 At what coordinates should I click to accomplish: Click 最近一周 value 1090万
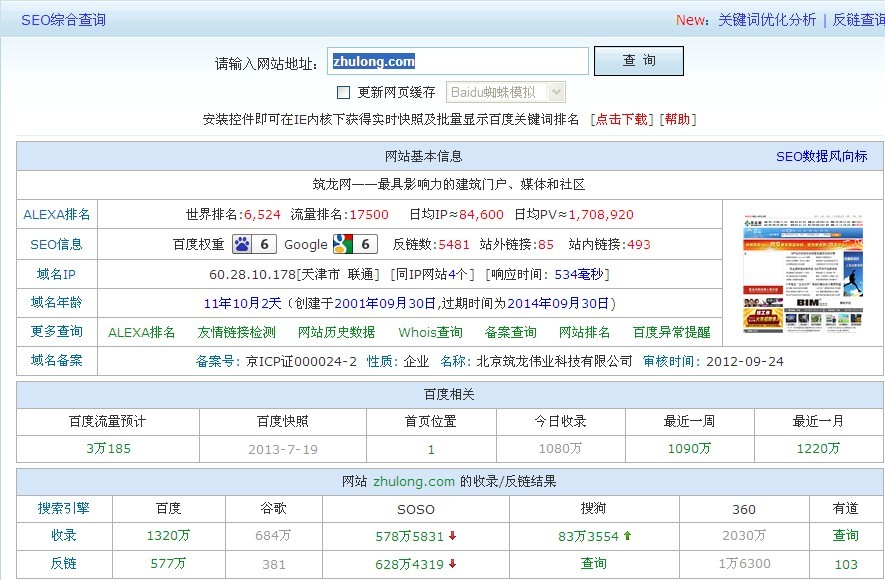pyautogui.click(x=690, y=449)
